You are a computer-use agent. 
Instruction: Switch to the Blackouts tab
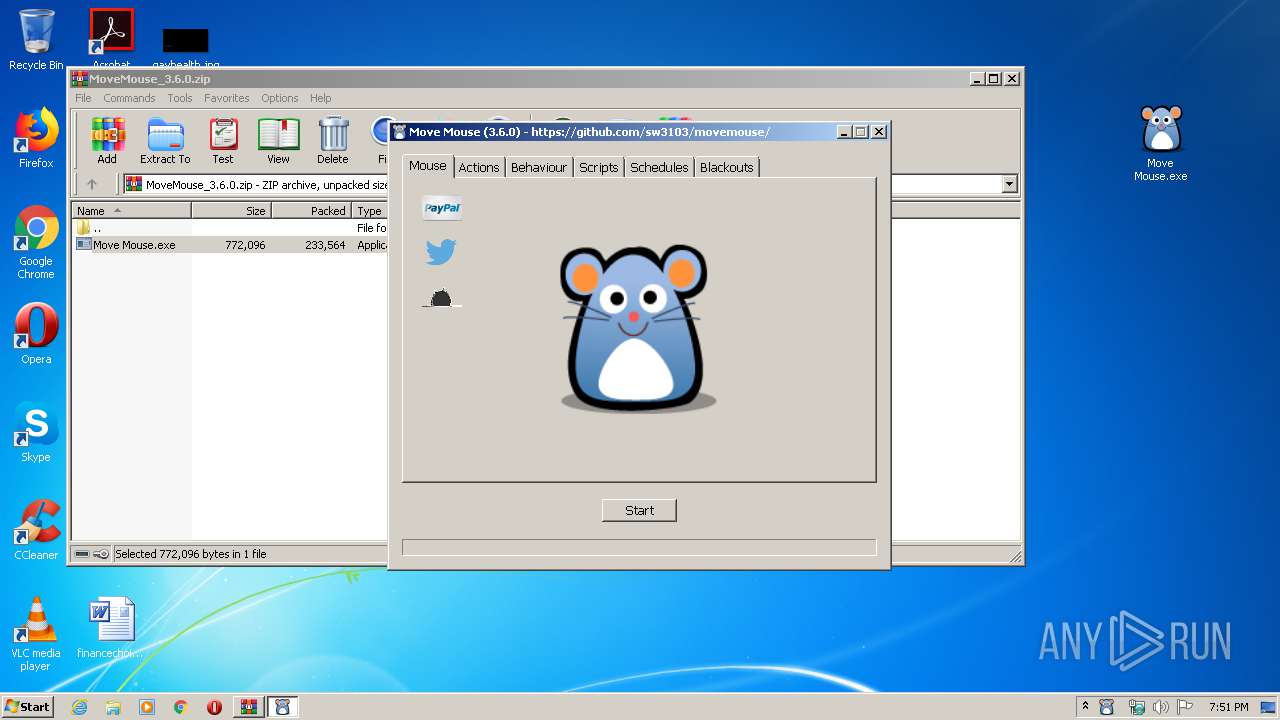tap(727, 167)
